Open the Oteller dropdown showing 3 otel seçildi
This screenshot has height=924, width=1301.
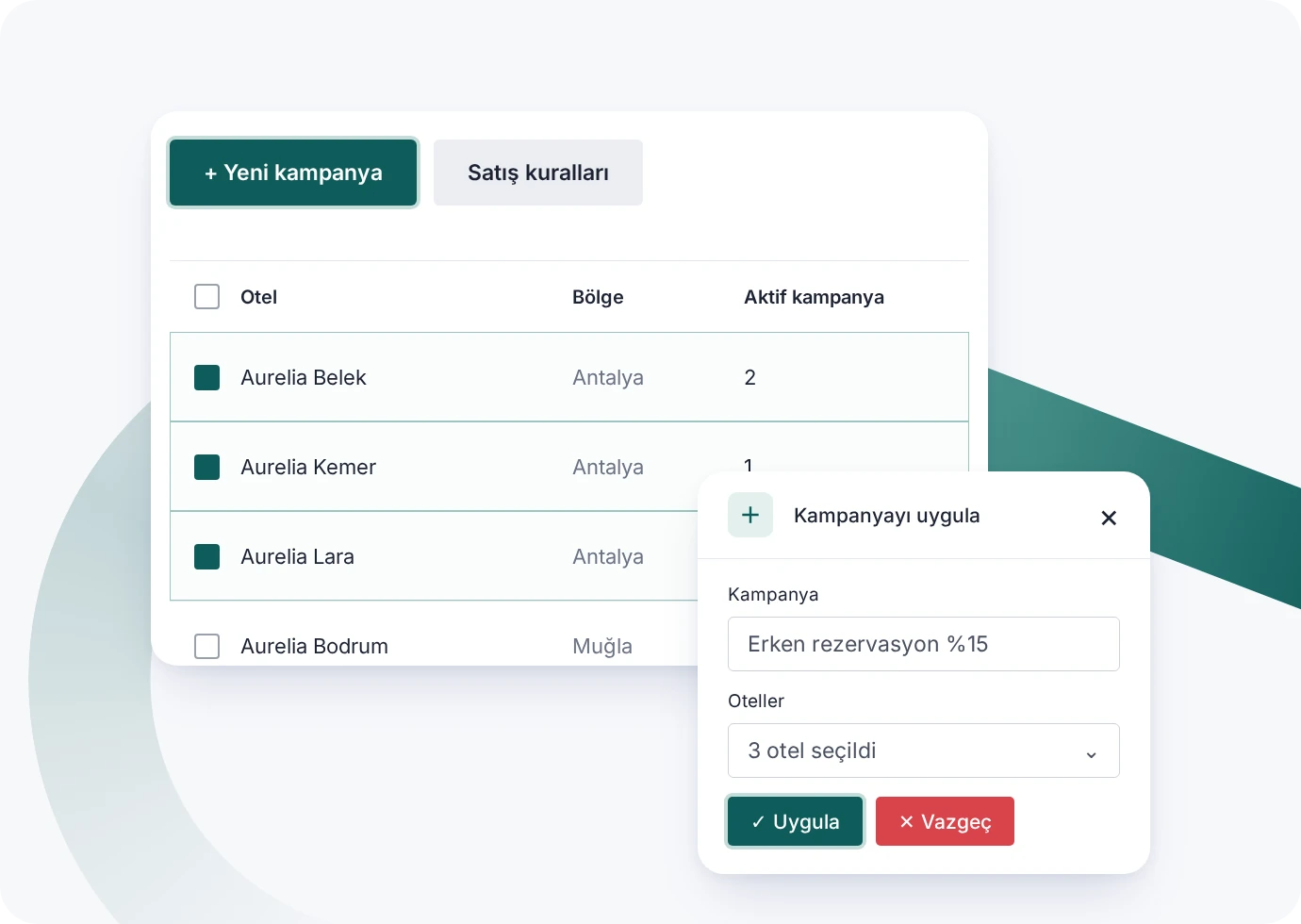coord(924,751)
